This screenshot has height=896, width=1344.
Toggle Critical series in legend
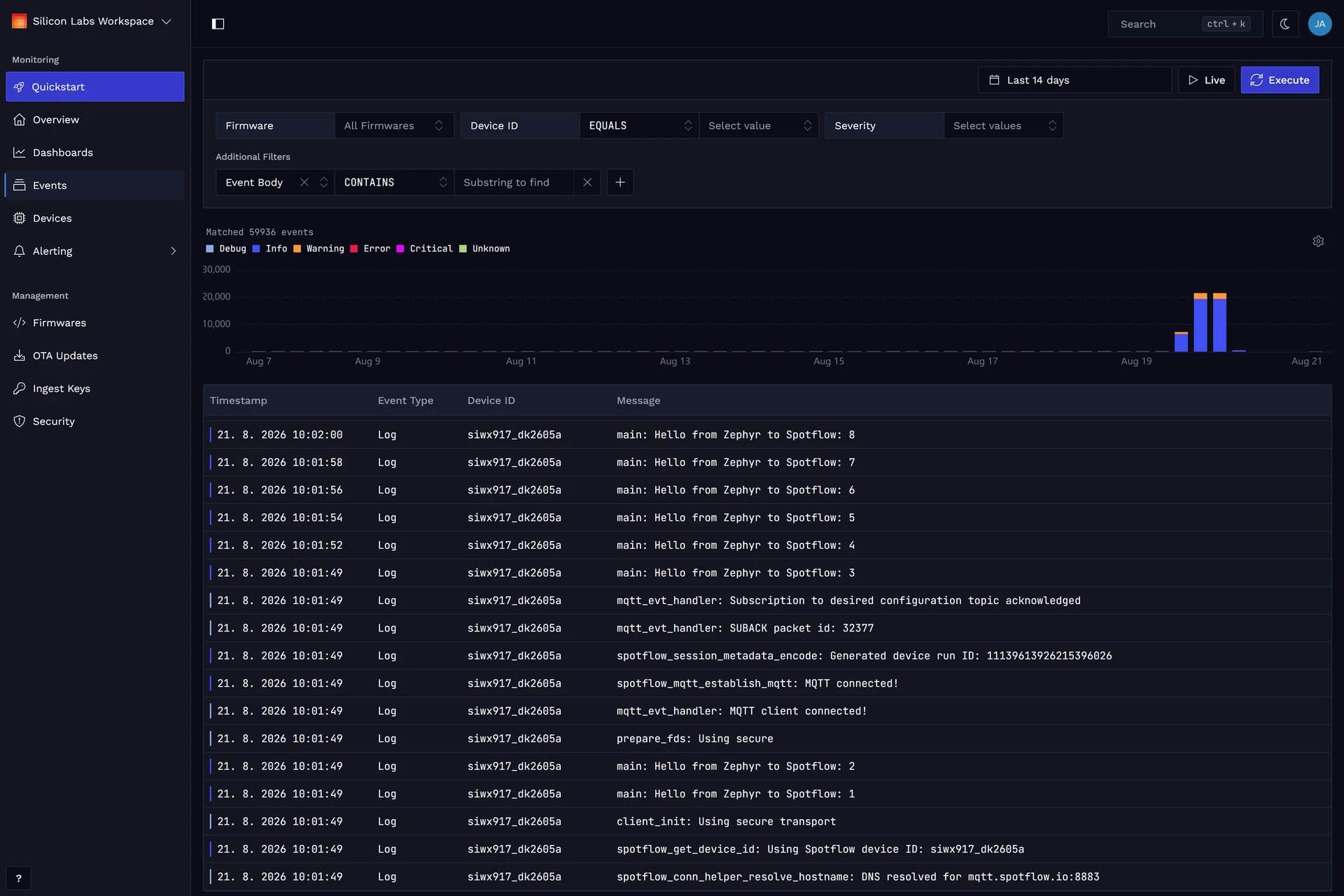424,248
